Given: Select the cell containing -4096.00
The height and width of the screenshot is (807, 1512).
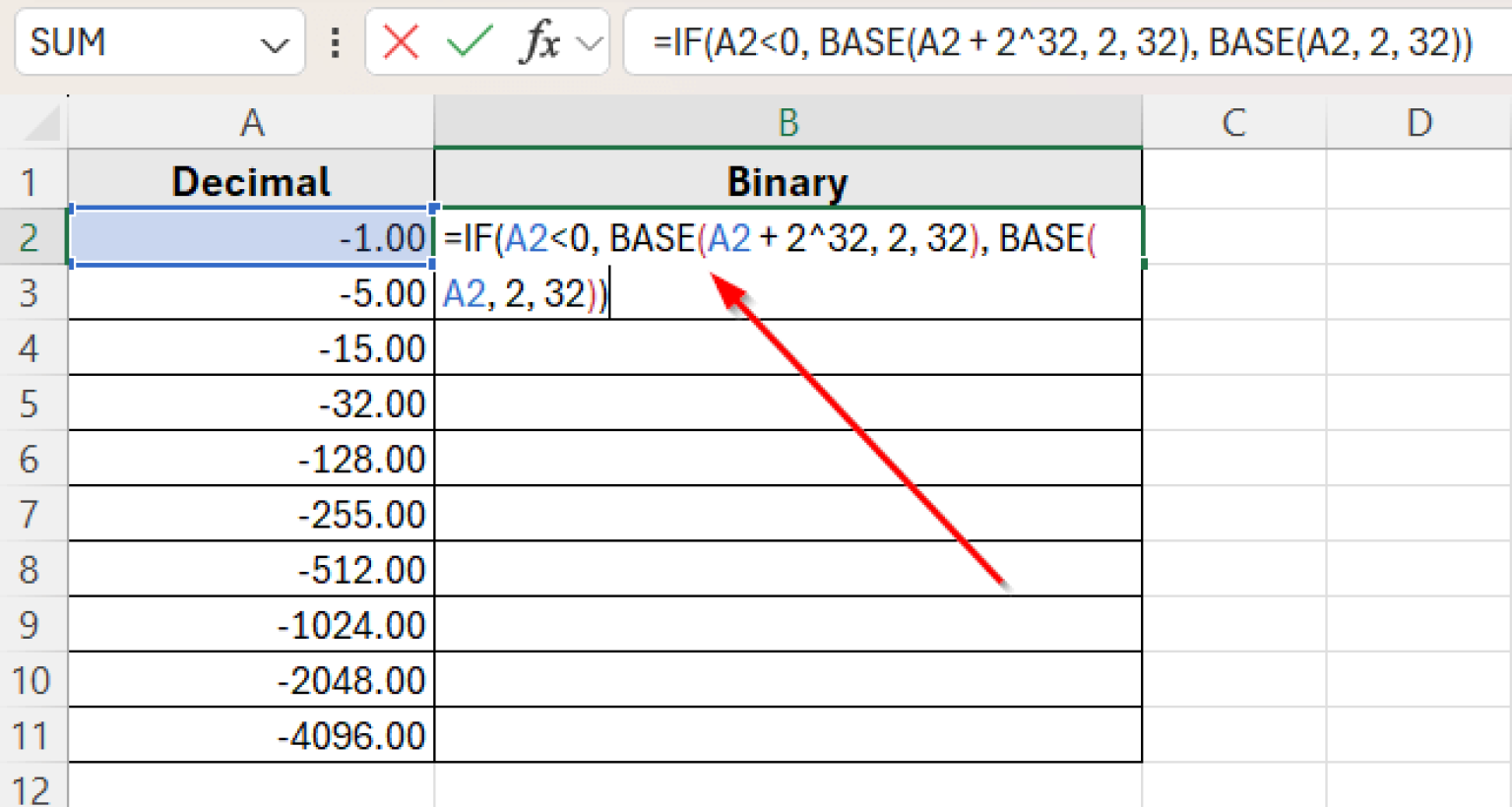Looking at the screenshot, I should point(252,733).
